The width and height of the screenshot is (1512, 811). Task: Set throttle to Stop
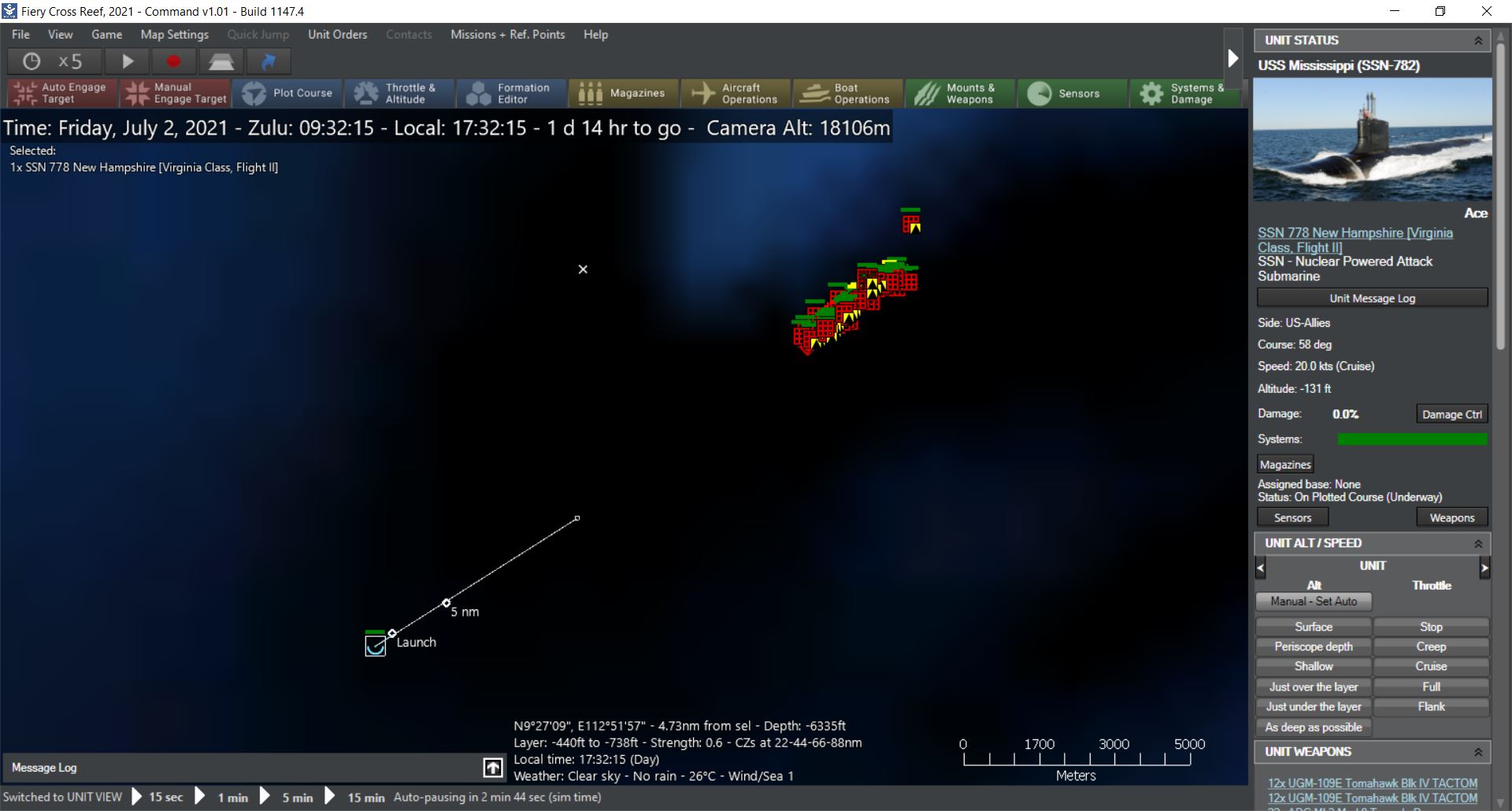pos(1431,627)
